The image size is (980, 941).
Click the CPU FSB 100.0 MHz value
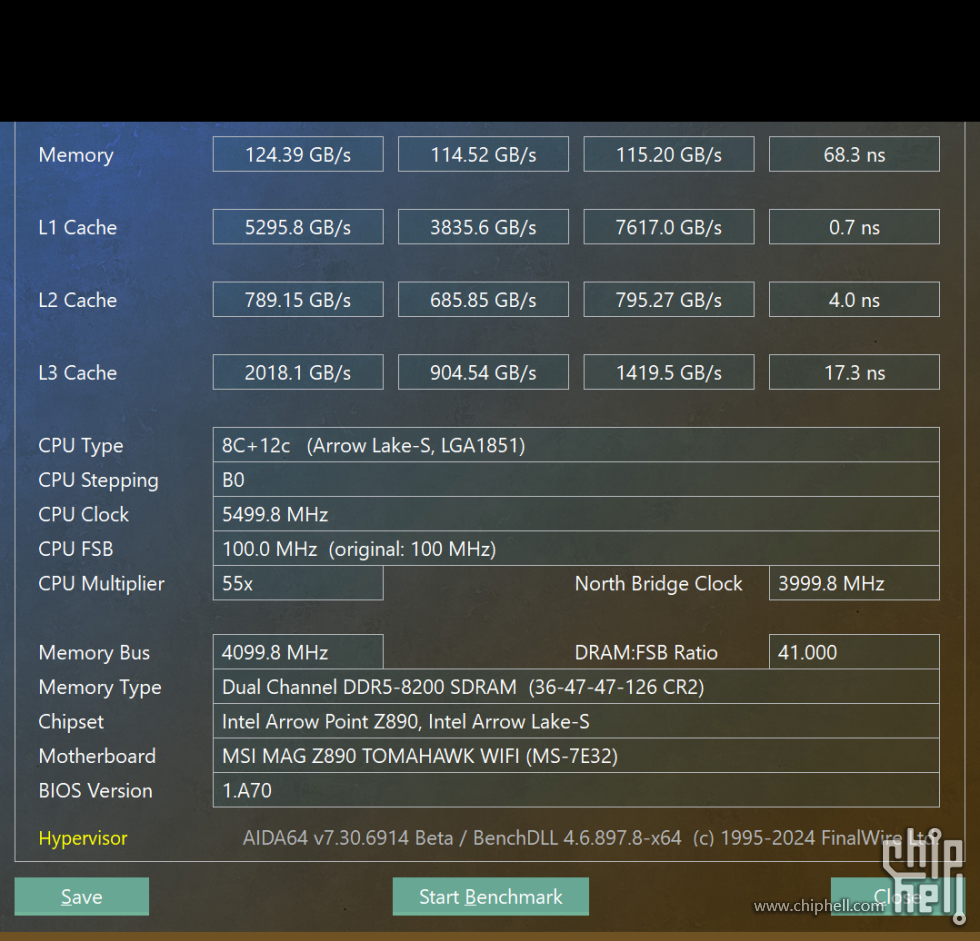[x=576, y=549]
